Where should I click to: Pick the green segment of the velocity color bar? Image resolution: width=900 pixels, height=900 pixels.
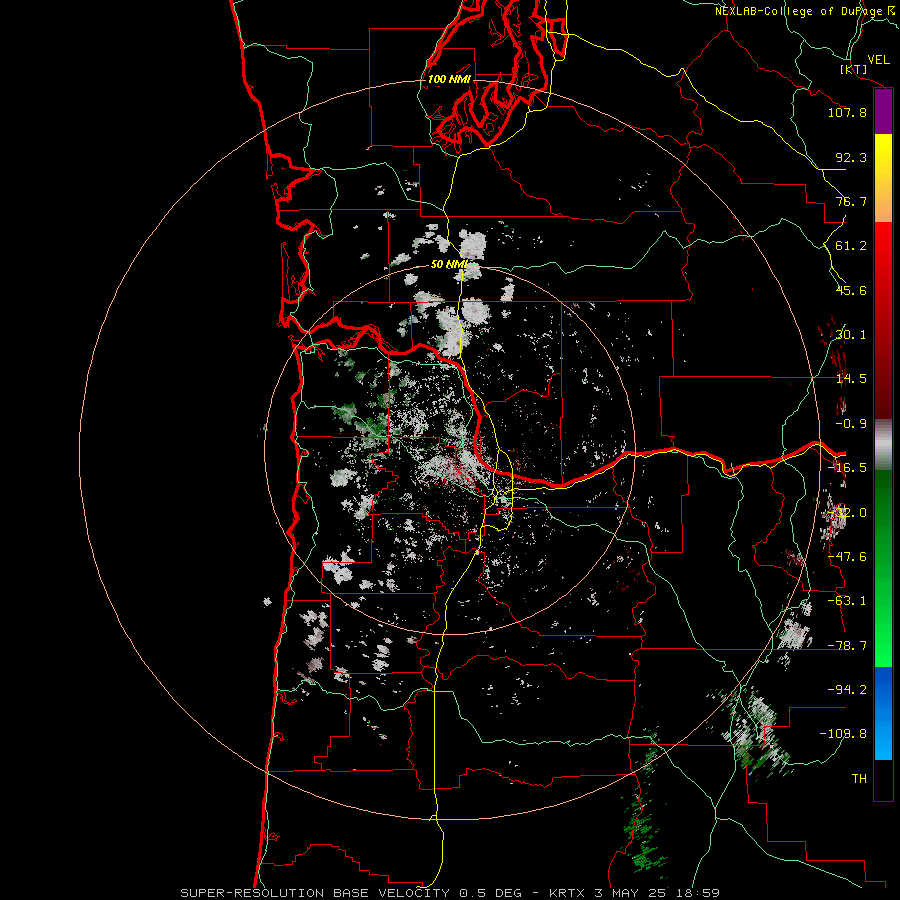883,568
